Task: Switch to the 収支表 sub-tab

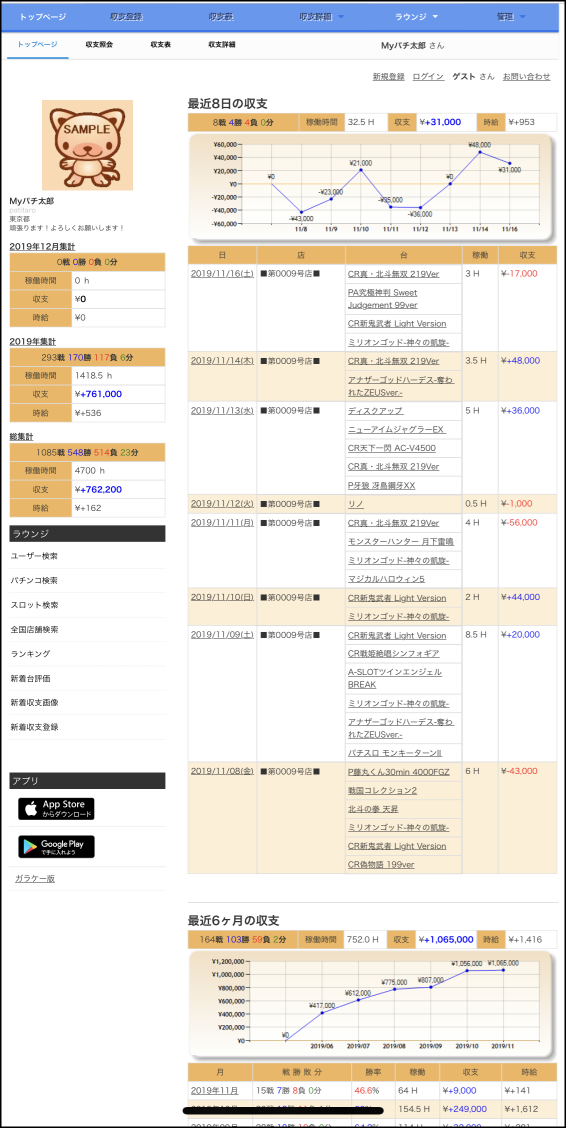Action: tap(160, 45)
